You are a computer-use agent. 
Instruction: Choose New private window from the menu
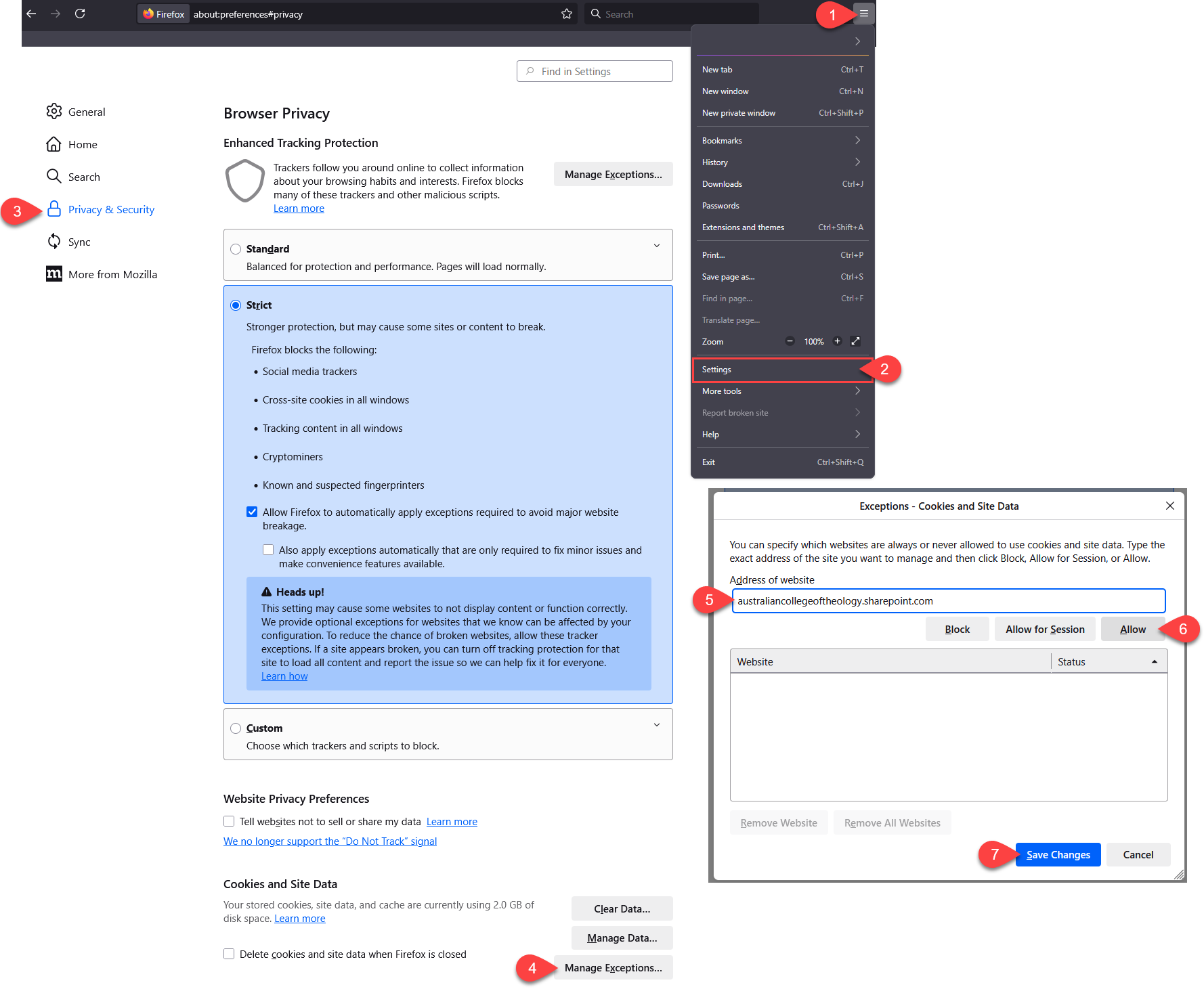tap(783, 113)
